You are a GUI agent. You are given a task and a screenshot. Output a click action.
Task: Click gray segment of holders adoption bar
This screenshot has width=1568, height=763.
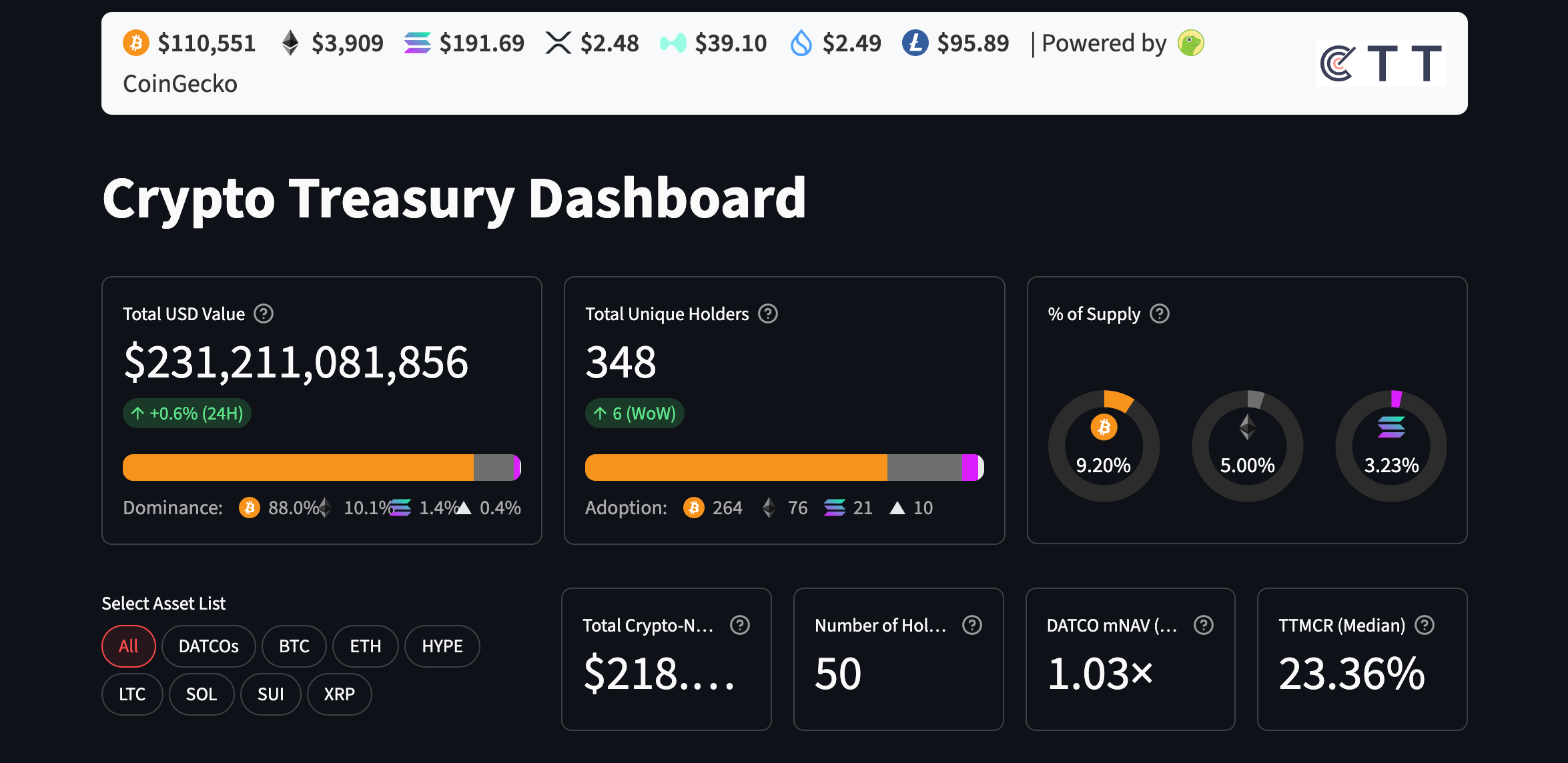[x=925, y=468]
